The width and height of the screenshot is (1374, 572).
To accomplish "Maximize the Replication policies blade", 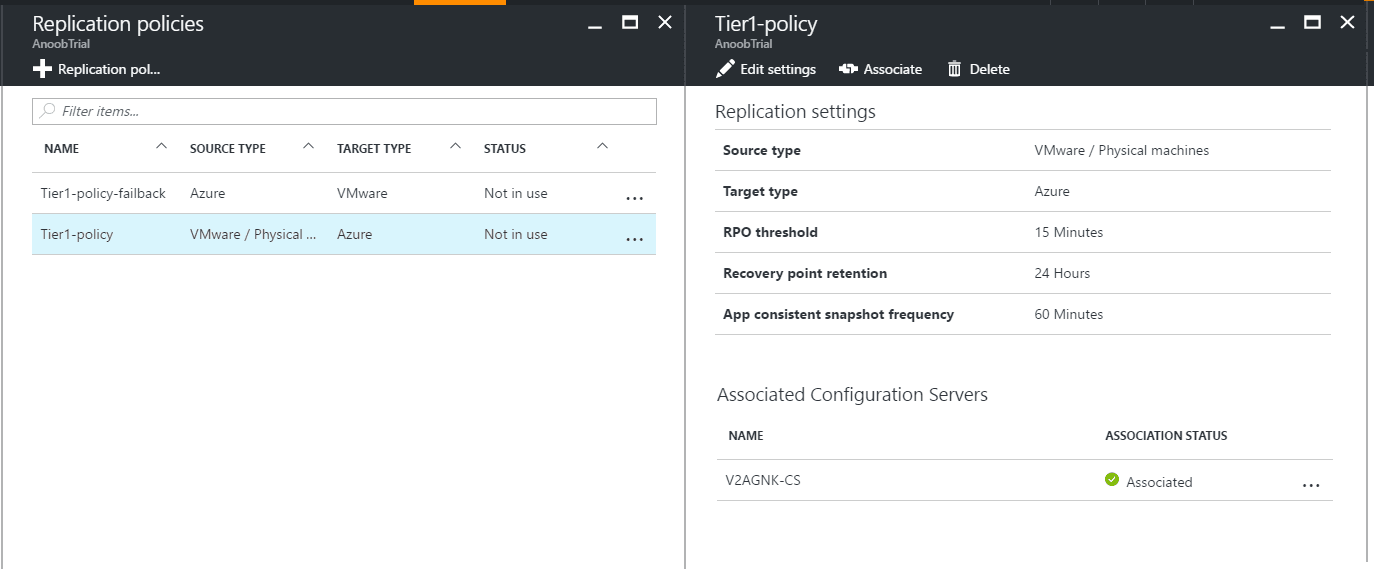I will pos(630,23).
